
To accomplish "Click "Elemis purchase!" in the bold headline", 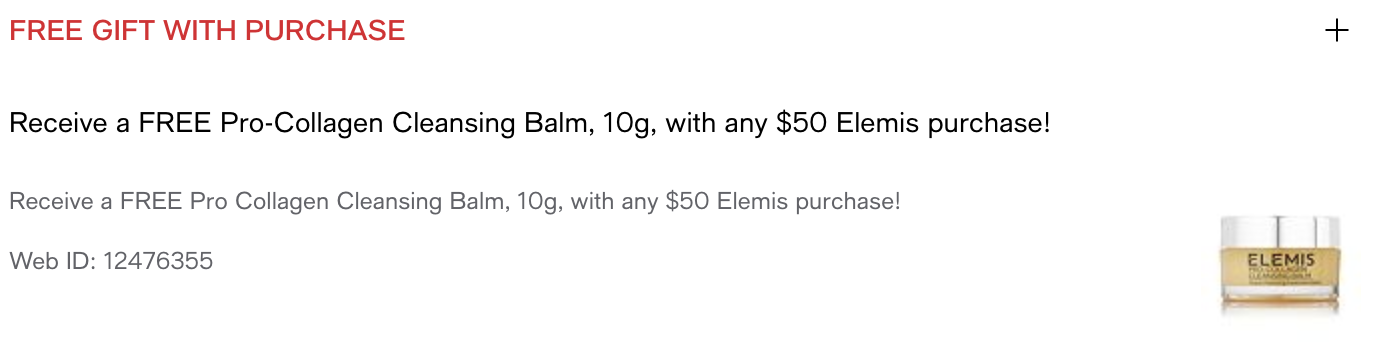I will point(943,125).
